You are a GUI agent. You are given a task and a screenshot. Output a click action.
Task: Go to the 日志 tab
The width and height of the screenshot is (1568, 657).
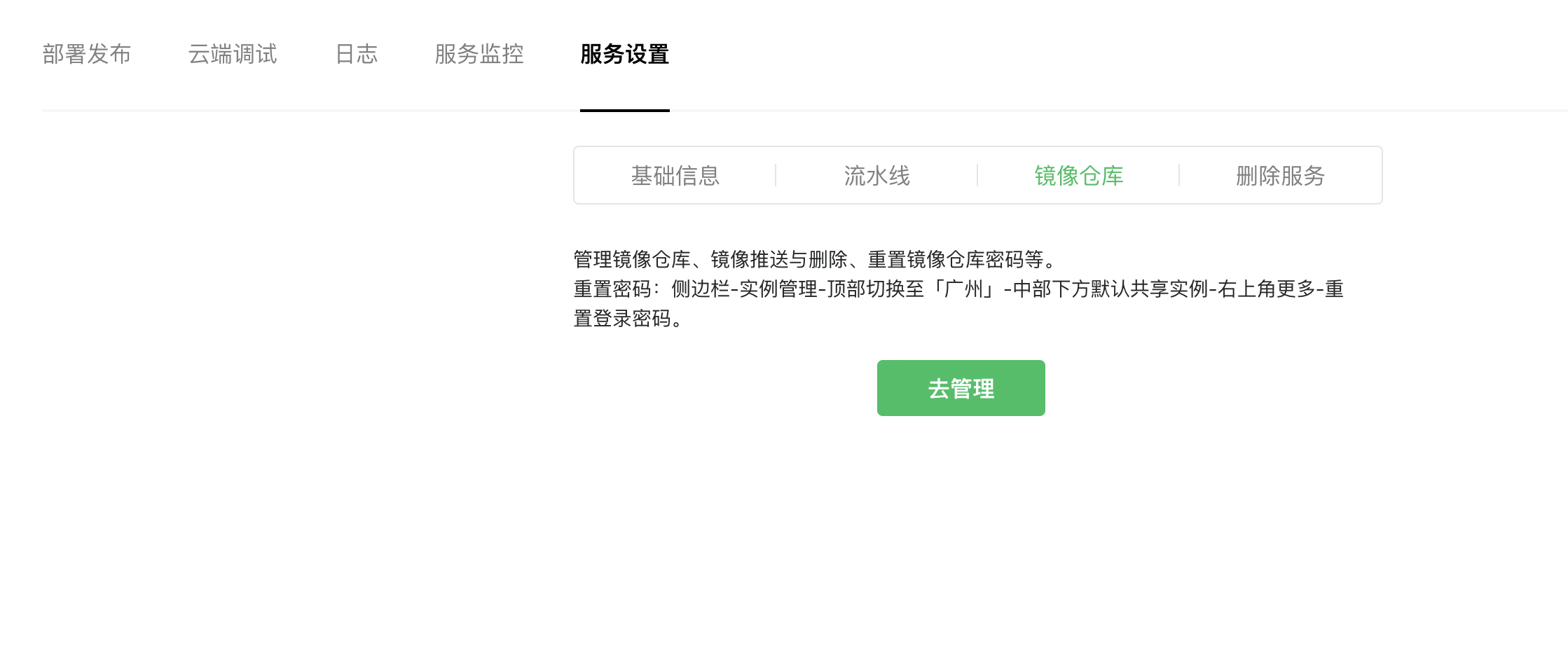[x=357, y=54]
